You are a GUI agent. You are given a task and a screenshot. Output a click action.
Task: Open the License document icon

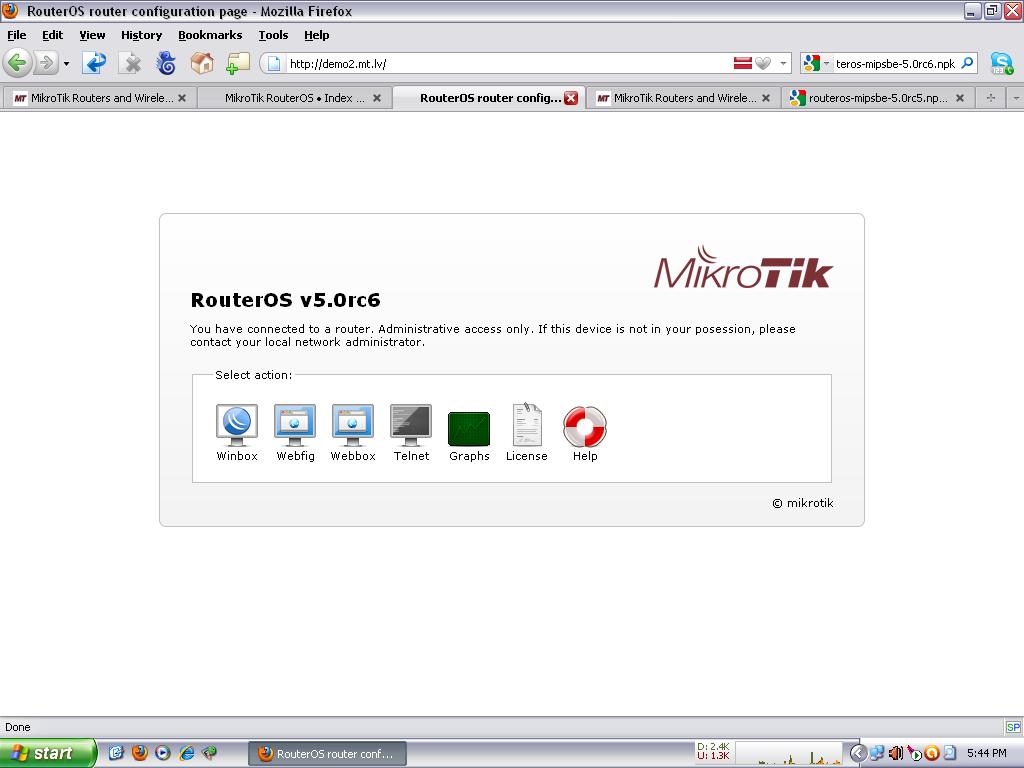[x=527, y=424]
